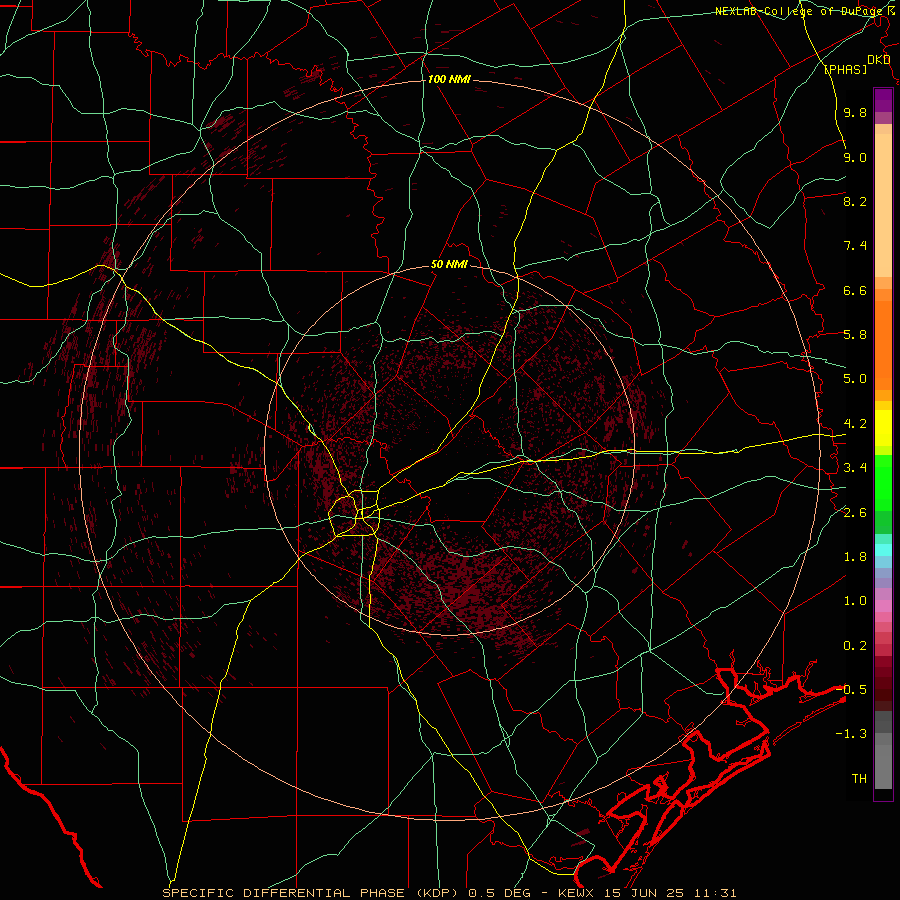Image resolution: width=900 pixels, height=900 pixels.
Task: Select the -0.5 scale value
Action: tap(851, 690)
